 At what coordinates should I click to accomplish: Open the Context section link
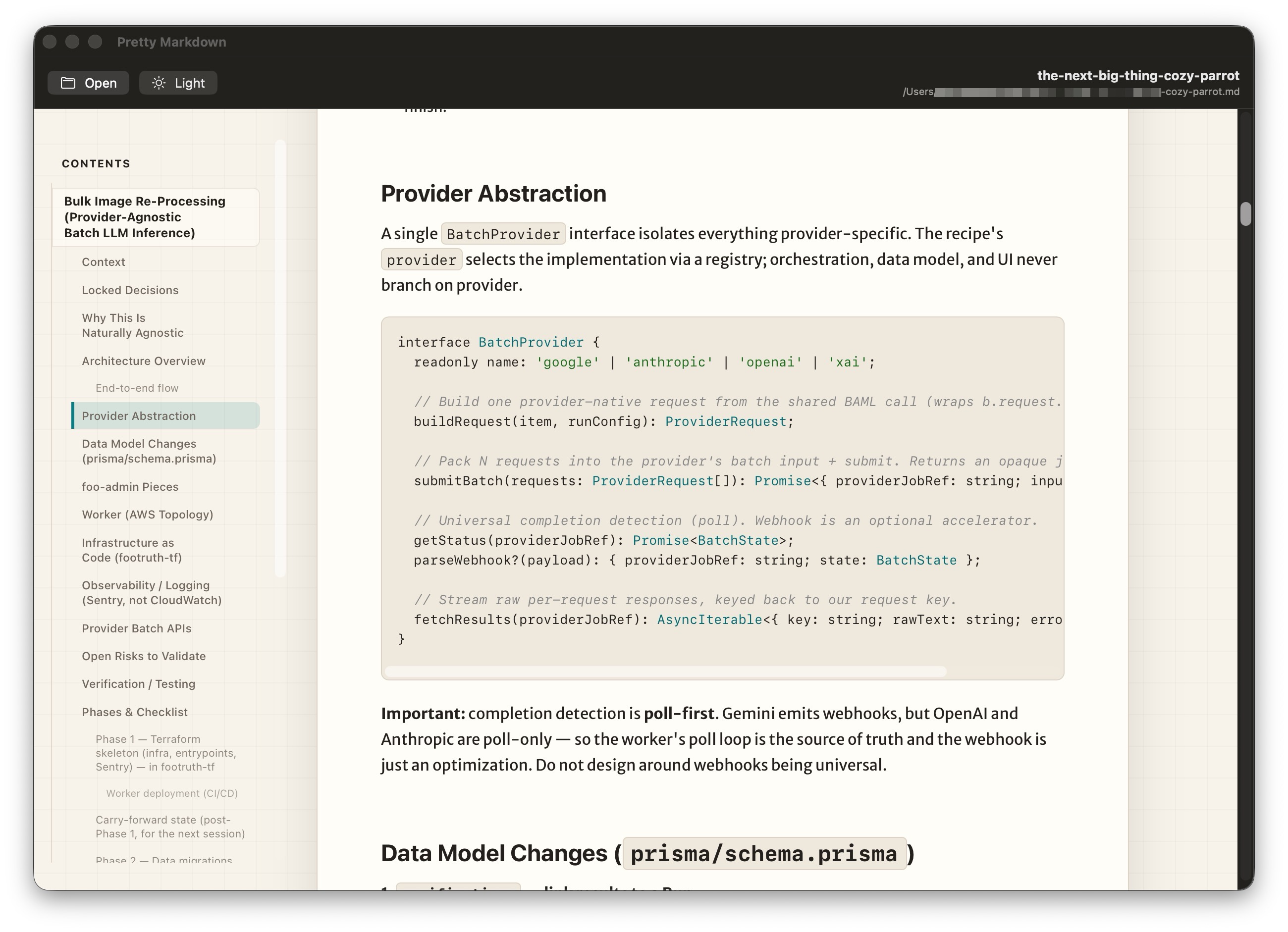point(104,261)
